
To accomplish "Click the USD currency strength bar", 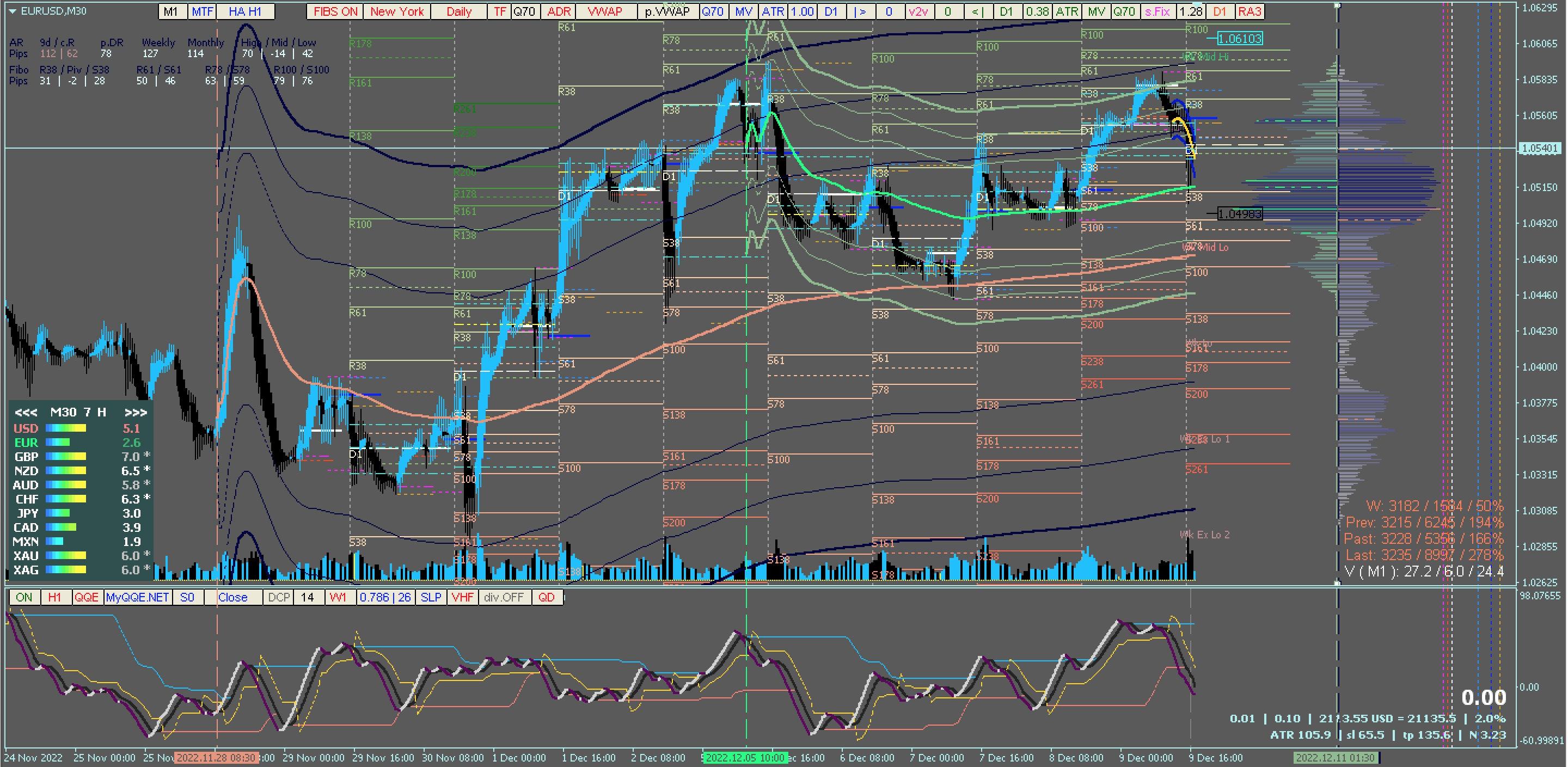I will click(66, 428).
